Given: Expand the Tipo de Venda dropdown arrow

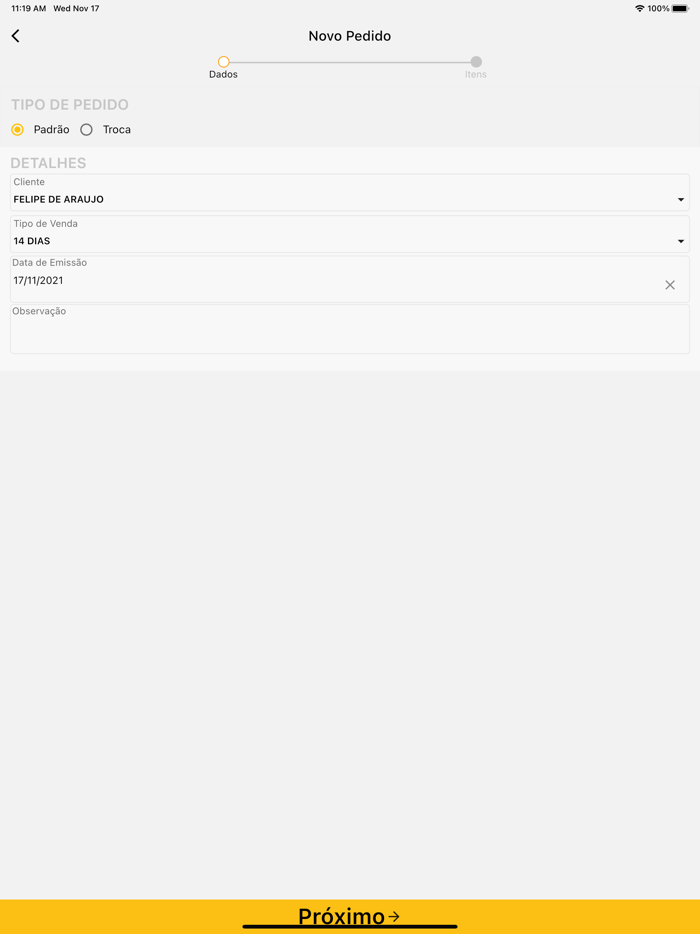Looking at the screenshot, I should coord(681,241).
